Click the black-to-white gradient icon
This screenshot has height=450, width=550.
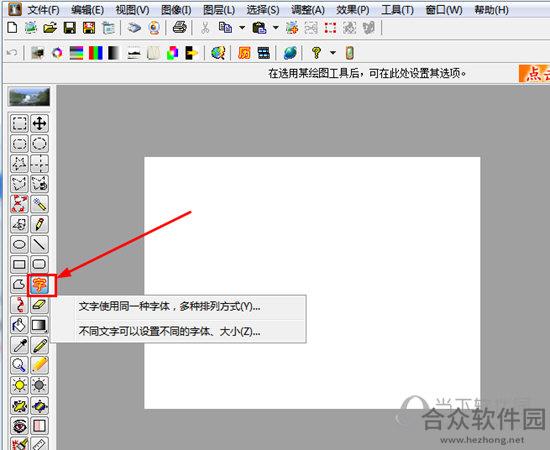coord(113,53)
